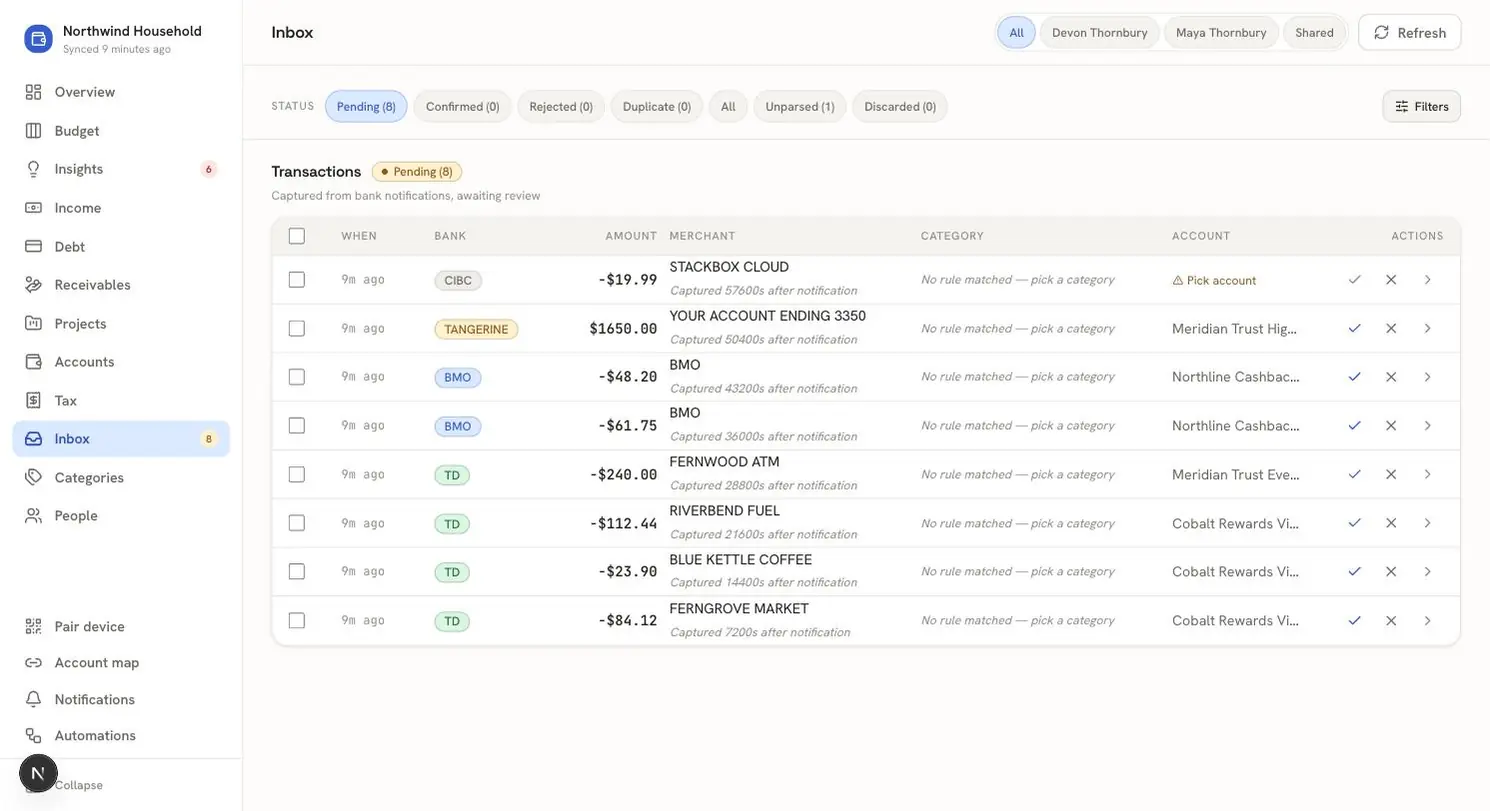The width and height of the screenshot is (1490, 811).
Task: Reject the BLUE KETTLE COFFEE transaction
Action: pos(1391,571)
